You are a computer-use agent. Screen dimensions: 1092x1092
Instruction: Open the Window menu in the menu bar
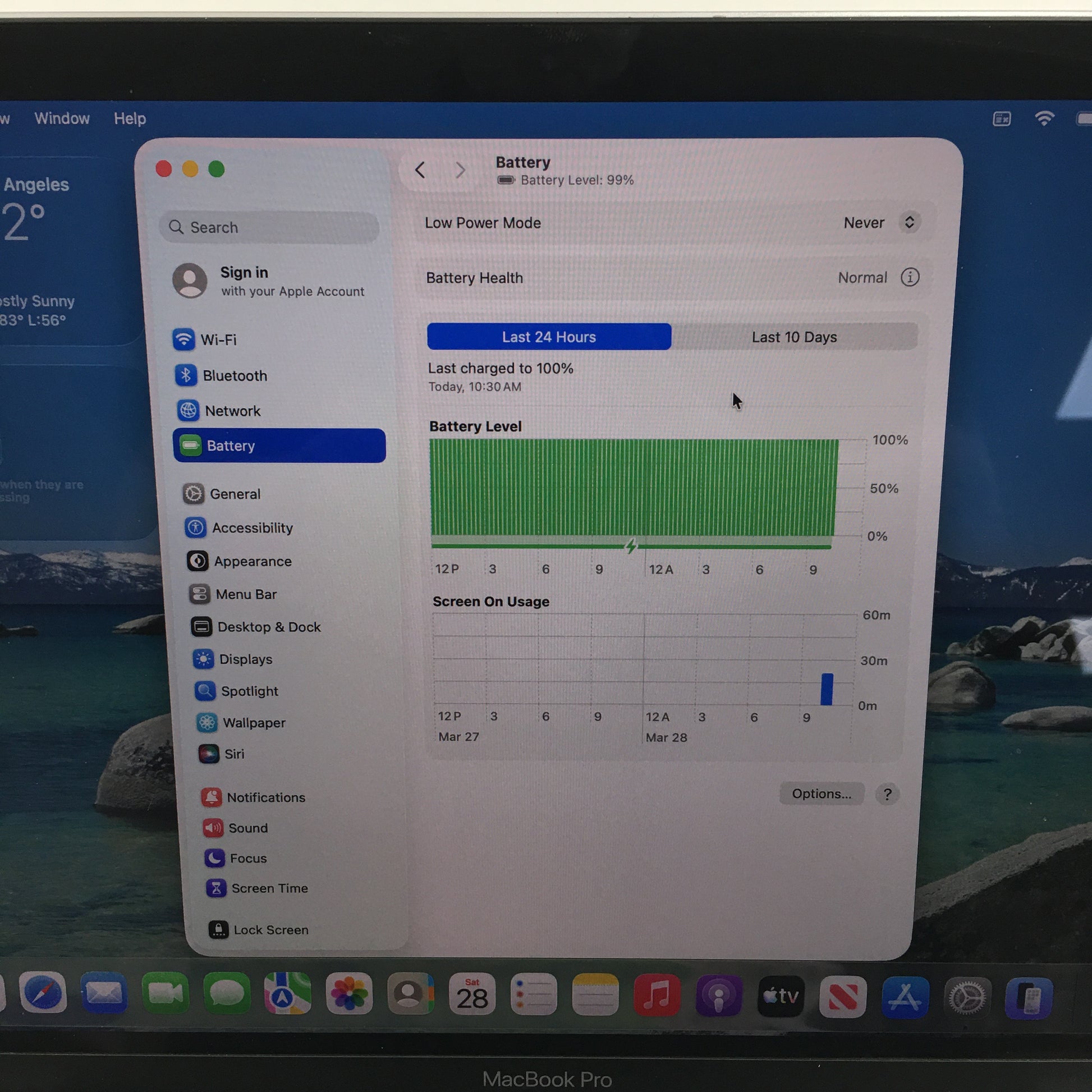(62, 119)
